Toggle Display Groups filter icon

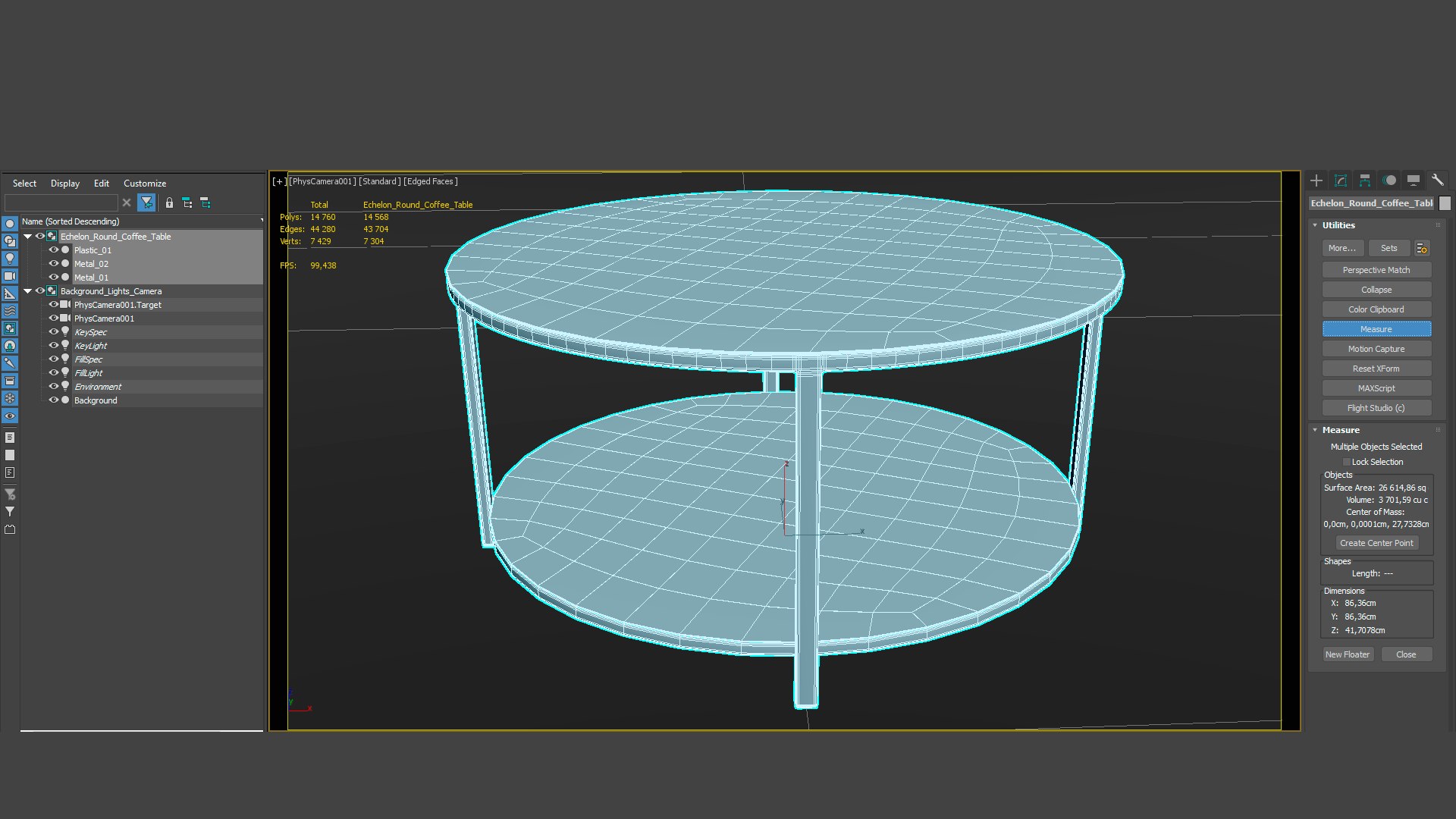(x=10, y=328)
